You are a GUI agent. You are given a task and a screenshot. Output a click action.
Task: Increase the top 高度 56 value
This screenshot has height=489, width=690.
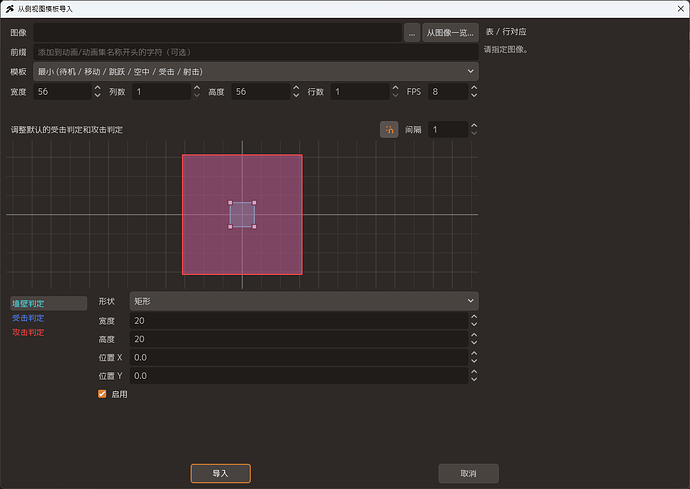tap(296, 88)
